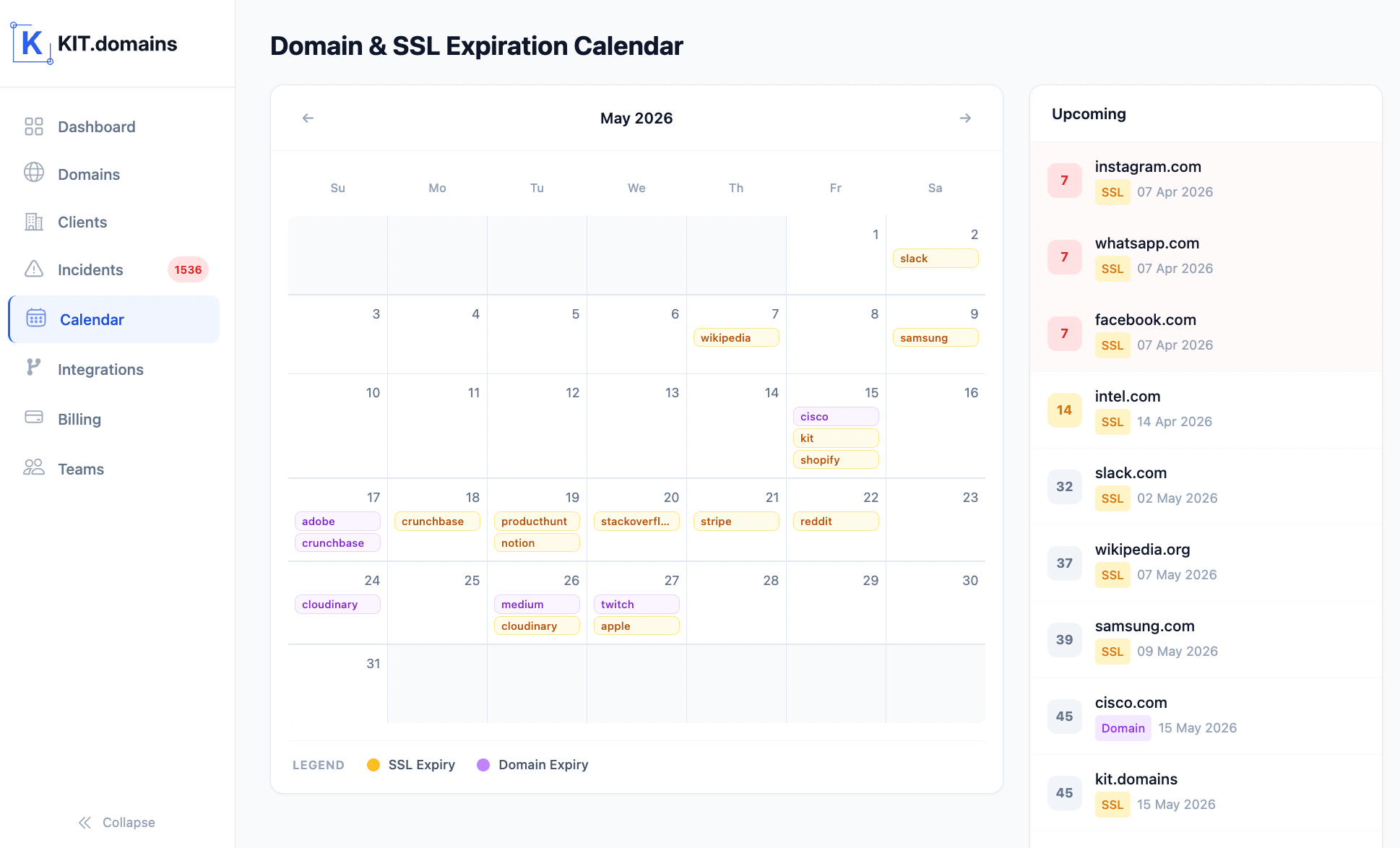Collapse the sidebar

coord(116,822)
